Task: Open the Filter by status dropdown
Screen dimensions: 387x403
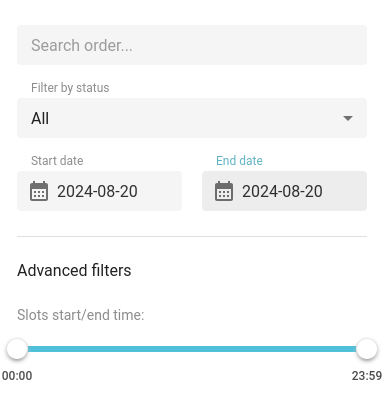Action: pyautogui.click(x=192, y=118)
